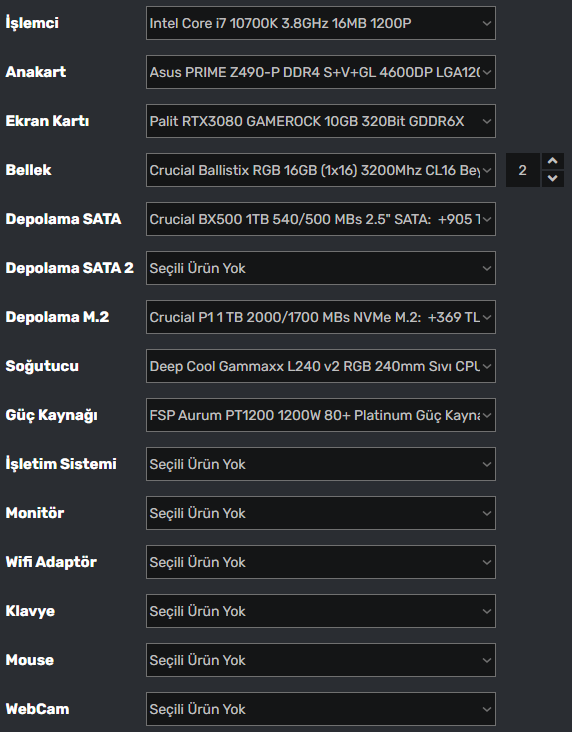Image resolution: width=572 pixels, height=732 pixels.
Task: Click the Bellek label
Action: [28, 170]
